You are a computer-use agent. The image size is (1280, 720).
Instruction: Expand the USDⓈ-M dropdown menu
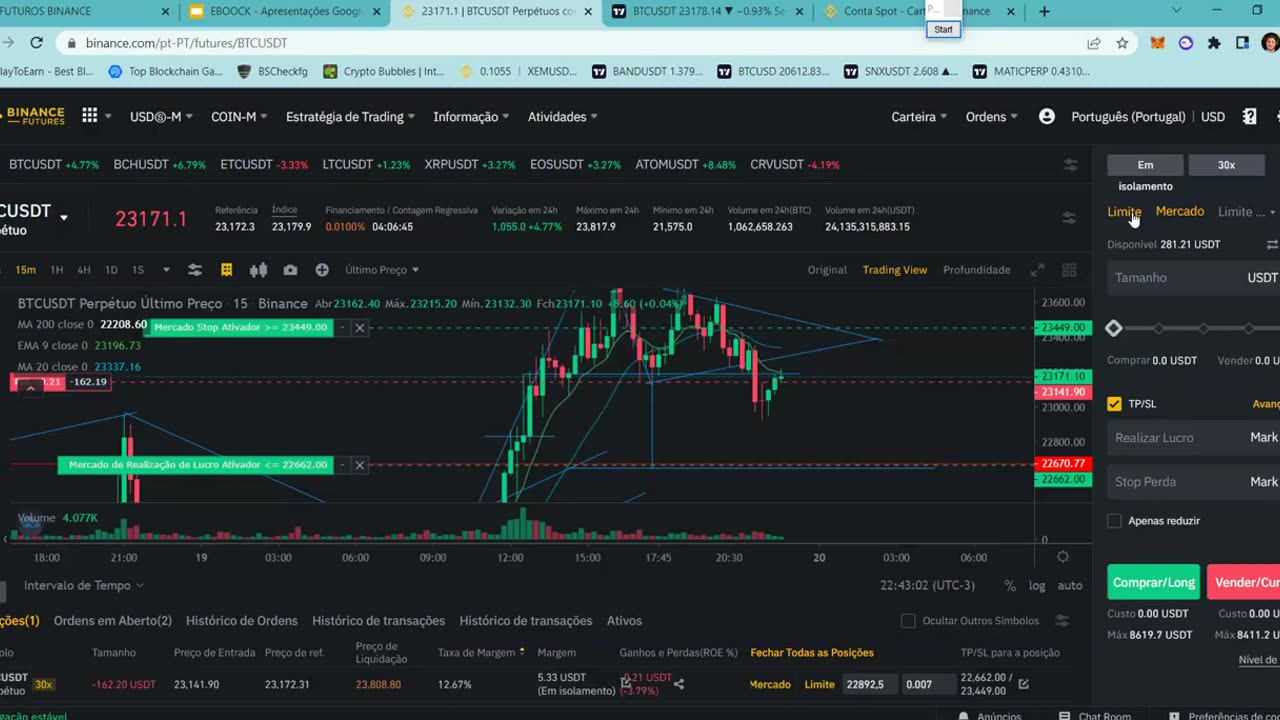tap(161, 117)
